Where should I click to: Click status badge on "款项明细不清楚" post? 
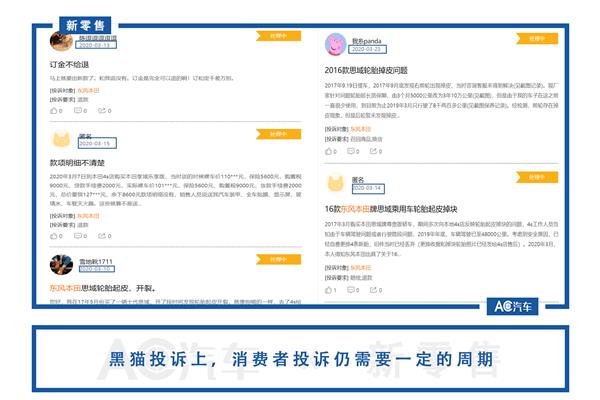(279, 134)
